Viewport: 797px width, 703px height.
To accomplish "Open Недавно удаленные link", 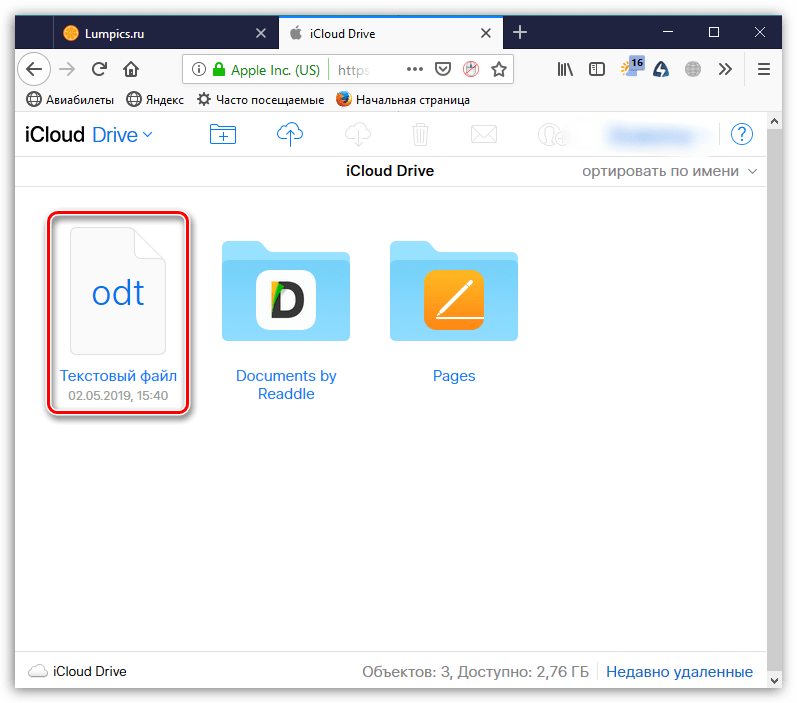I will point(679,671).
